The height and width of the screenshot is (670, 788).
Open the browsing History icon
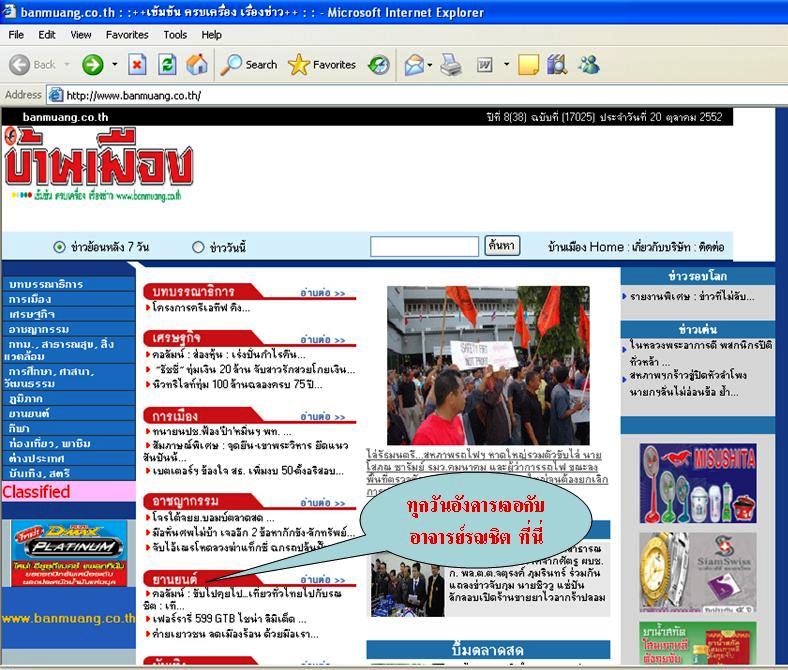(x=379, y=65)
